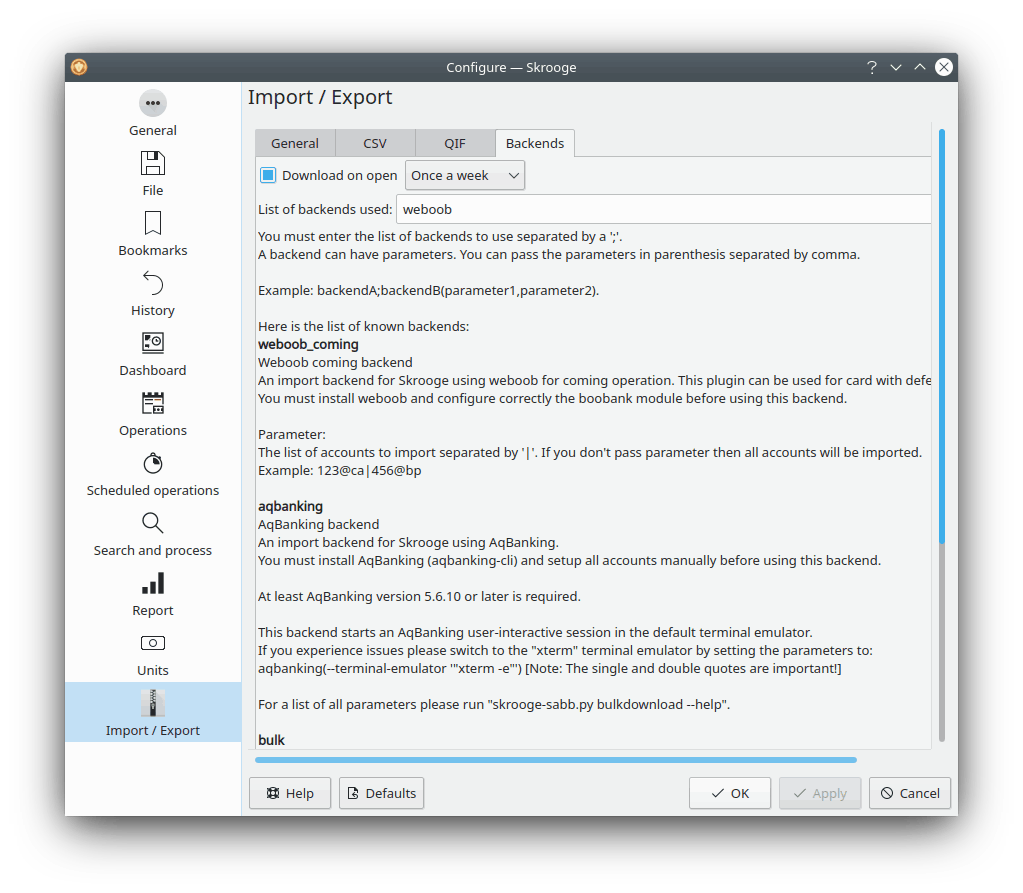Select the Report bar-chart icon
The width and height of the screenshot is (1023, 893).
(x=153, y=583)
